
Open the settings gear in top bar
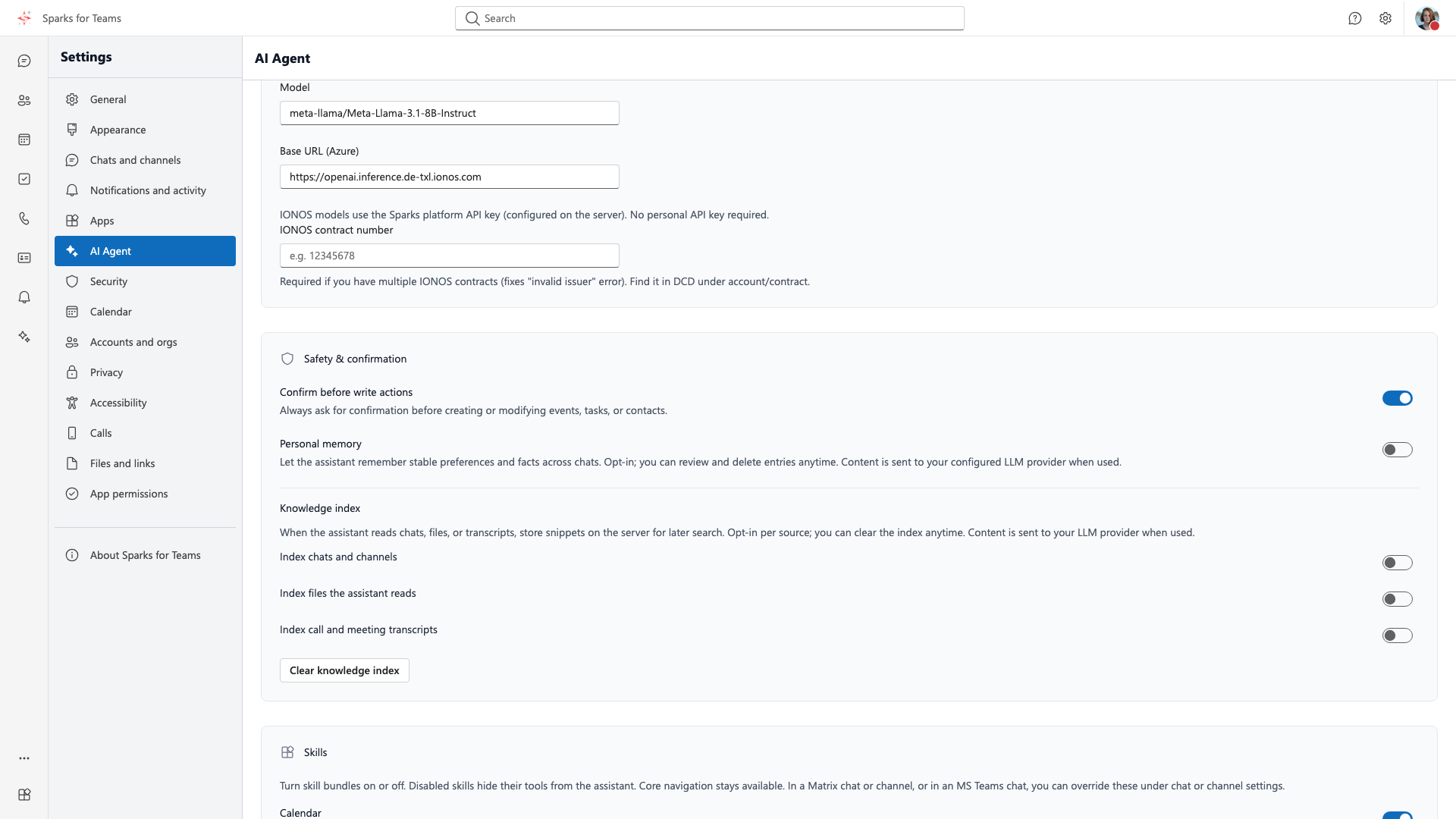(1385, 18)
